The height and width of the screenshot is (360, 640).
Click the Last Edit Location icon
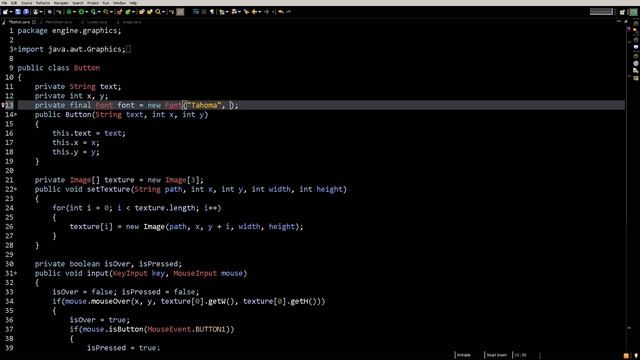click(x=246, y=12)
